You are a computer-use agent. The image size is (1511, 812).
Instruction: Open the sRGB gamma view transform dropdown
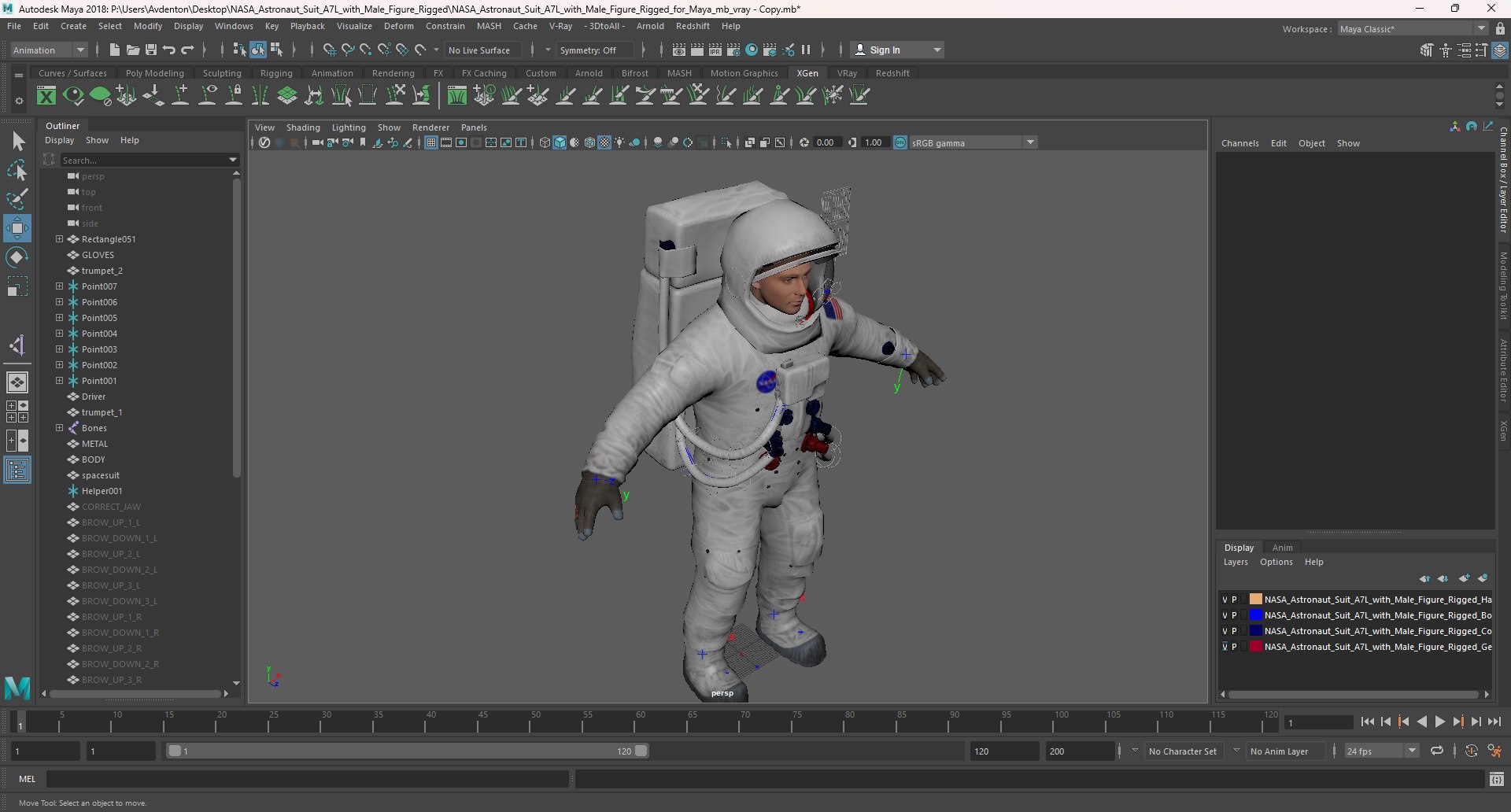click(973, 142)
